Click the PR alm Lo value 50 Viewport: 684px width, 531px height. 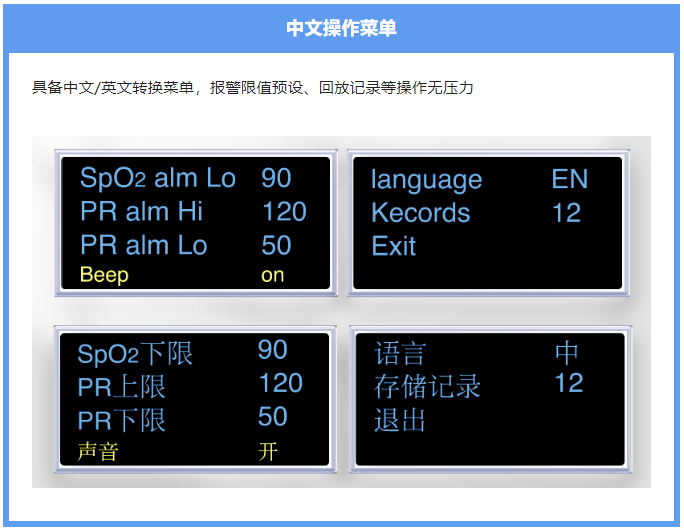276,245
